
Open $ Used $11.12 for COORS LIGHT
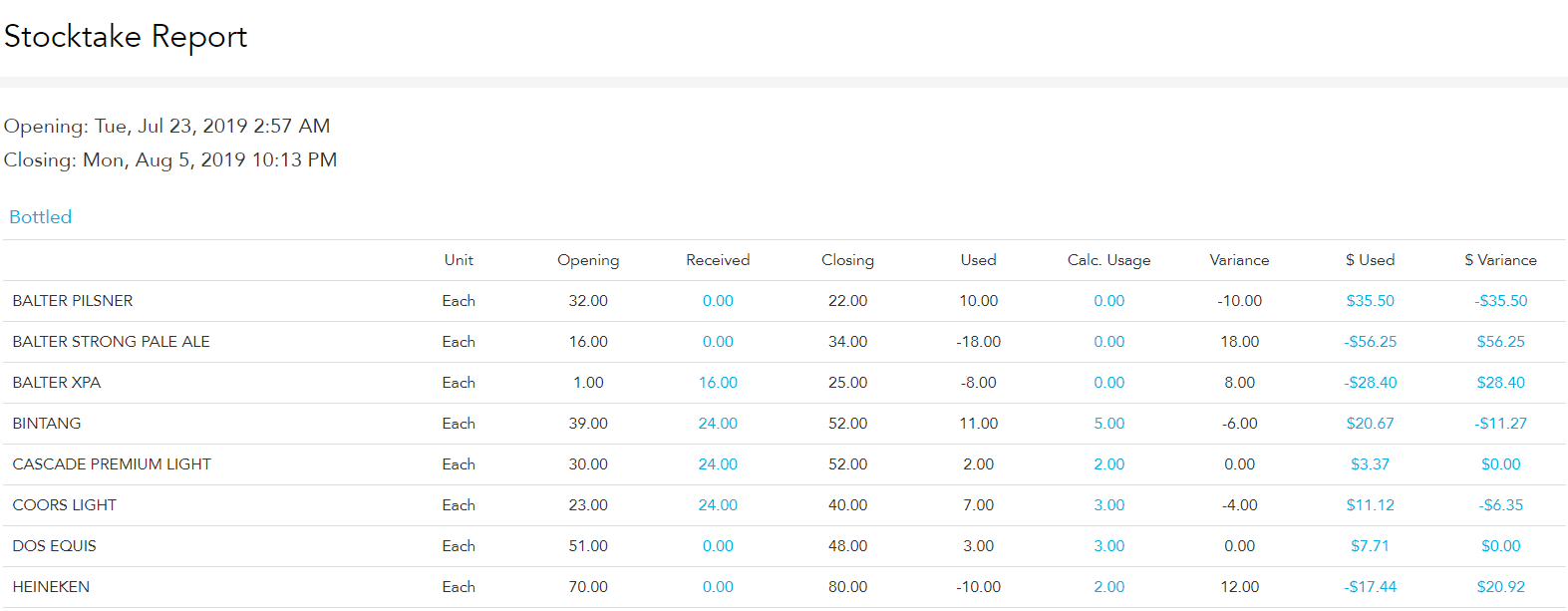pos(1371,505)
